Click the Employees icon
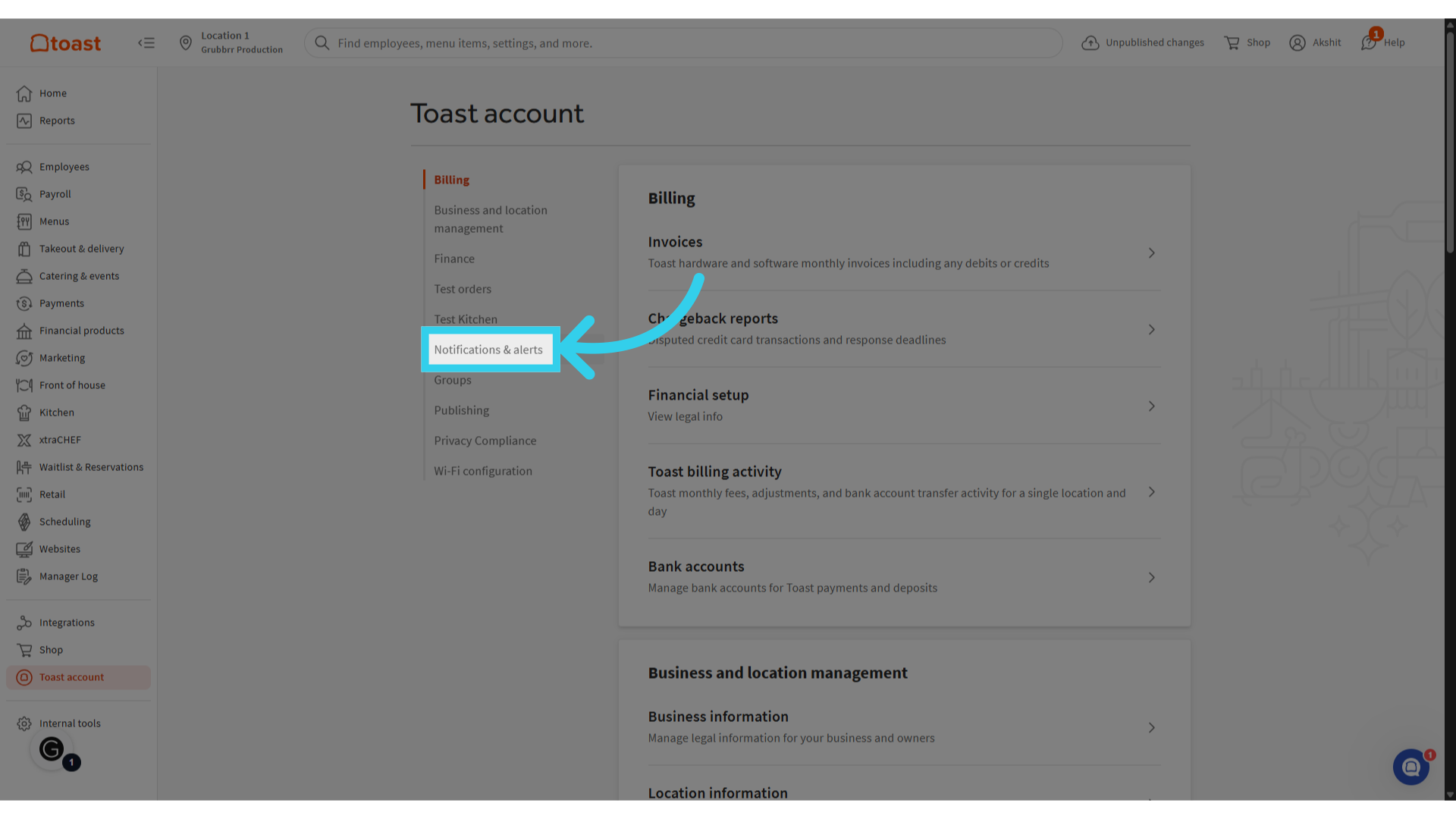The height and width of the screenshot is (819, 1456). click(24, 167)
